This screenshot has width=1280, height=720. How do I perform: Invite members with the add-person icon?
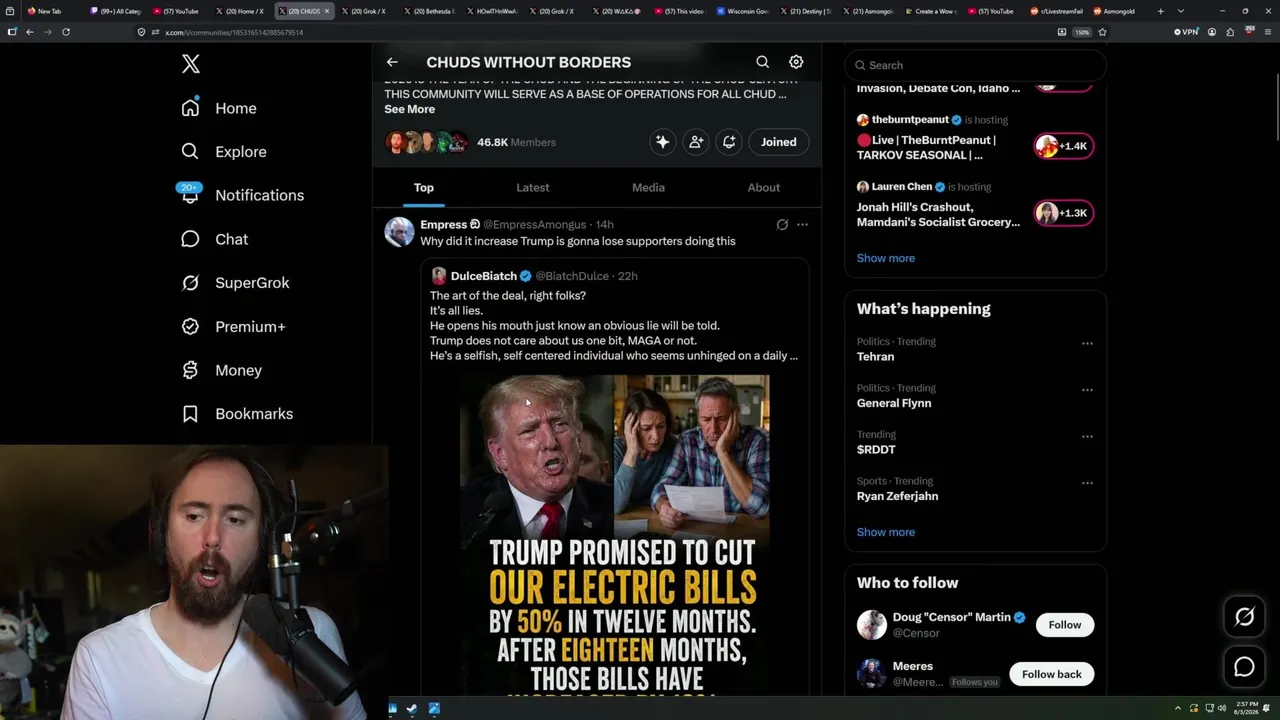[x=696, y=142]
